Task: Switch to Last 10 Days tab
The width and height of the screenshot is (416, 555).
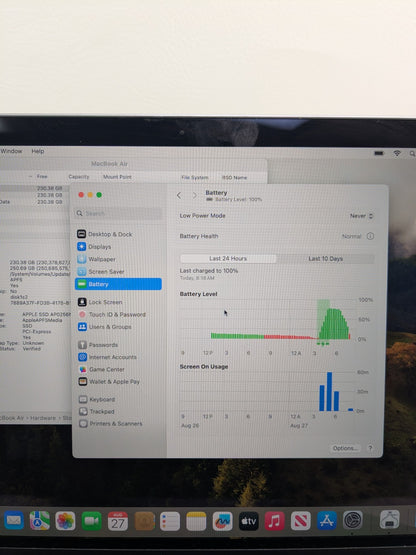Action: click(325, 259)
